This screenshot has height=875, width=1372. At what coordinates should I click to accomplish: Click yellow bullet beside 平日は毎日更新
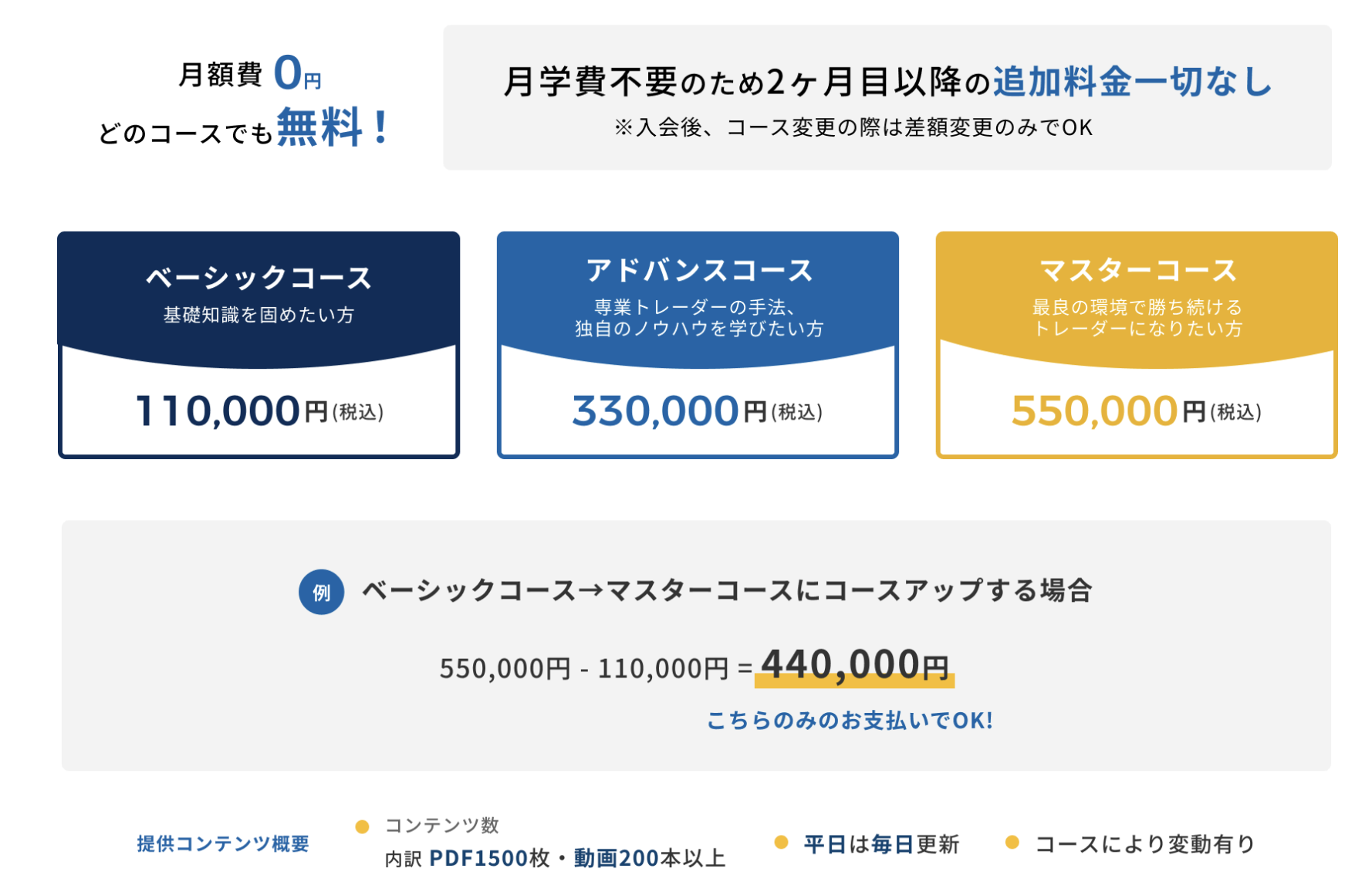pos(781,842)
